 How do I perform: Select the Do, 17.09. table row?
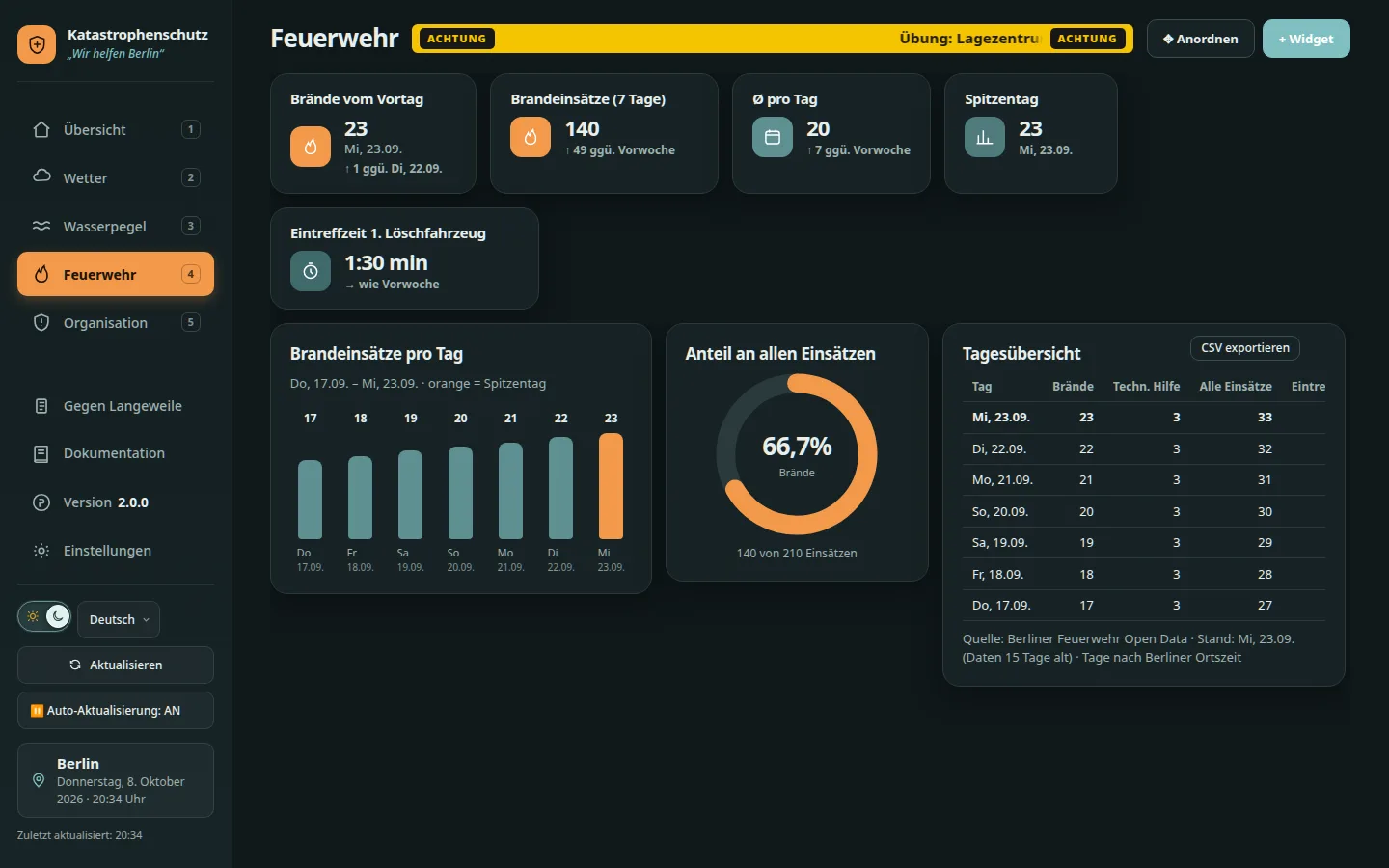[x=1144, y=606]
